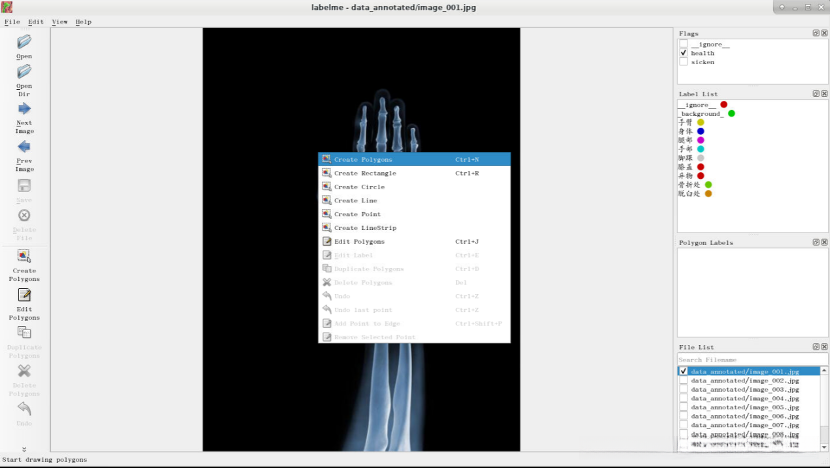Close the Flags panel
The width and height of the screenshot is (830, 468).
click(x=824, y=33)
